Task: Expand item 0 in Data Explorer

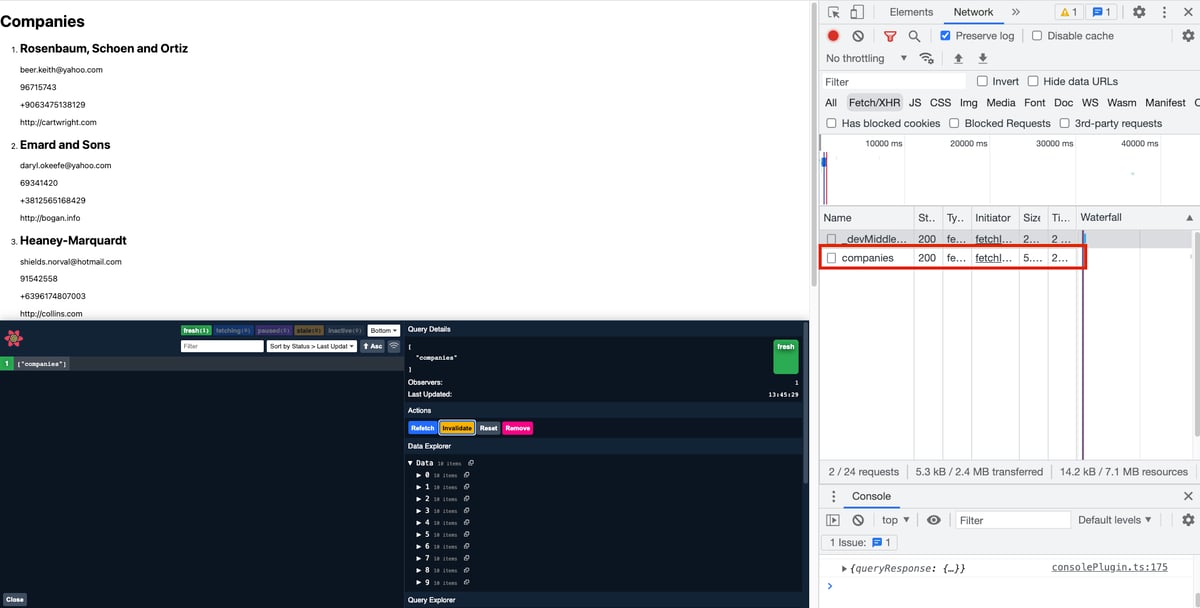Action: coord(420,475)
